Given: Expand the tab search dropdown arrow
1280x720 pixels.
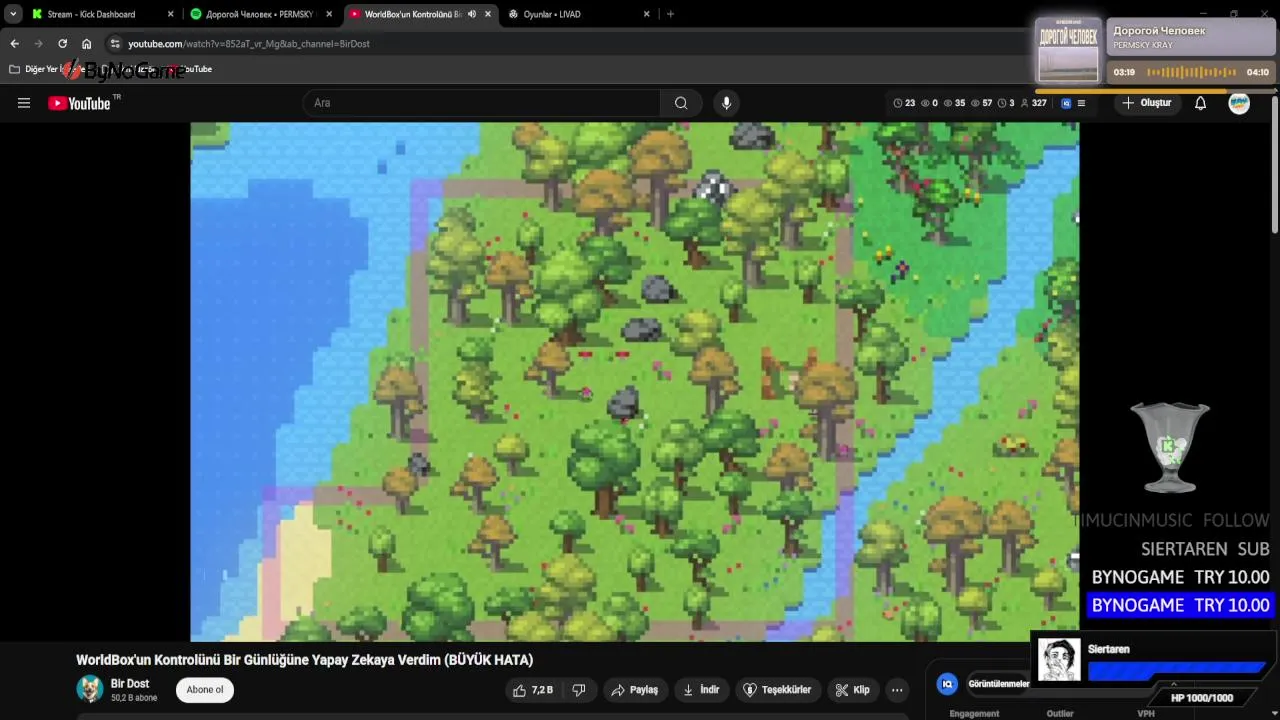Looking at the screenshot, I should [13, 14].
